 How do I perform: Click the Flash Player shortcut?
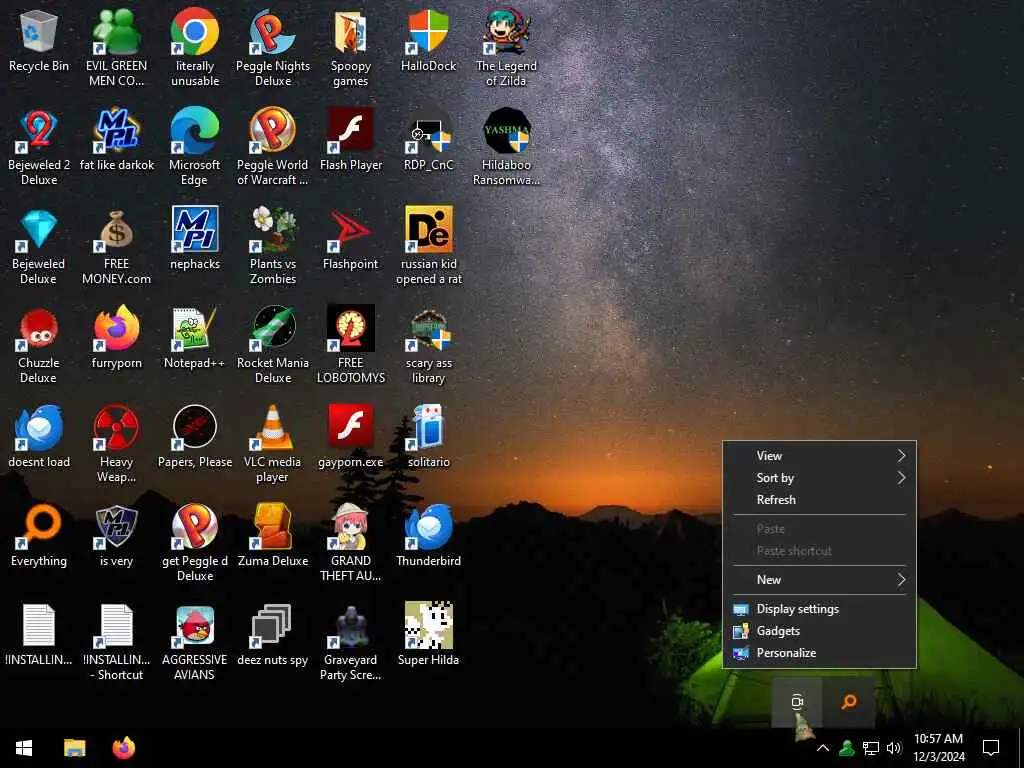click(x=351, y=140)
